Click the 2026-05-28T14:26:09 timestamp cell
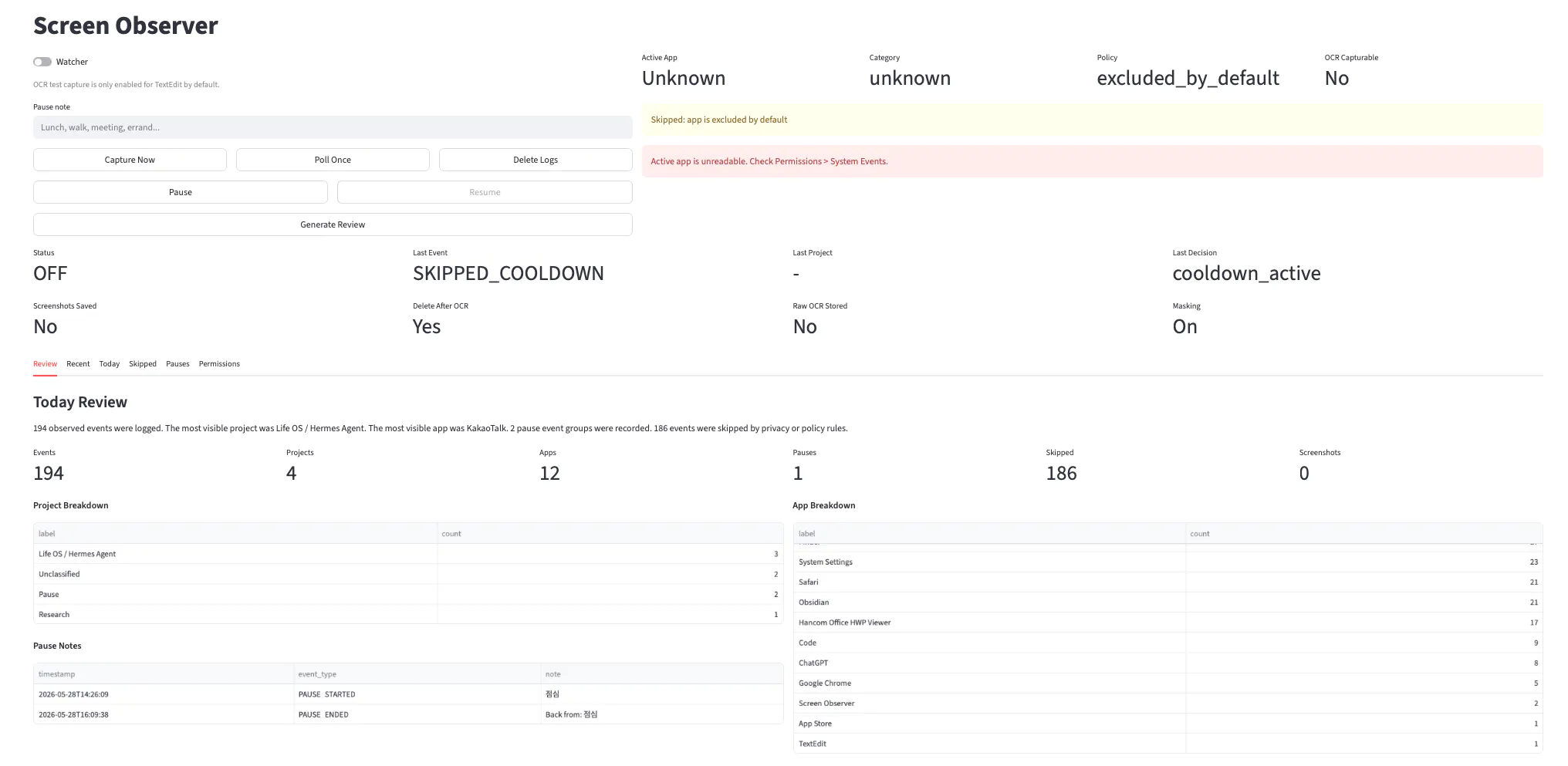Screen dimensions: 1568x766 click(x=164, y=694)
